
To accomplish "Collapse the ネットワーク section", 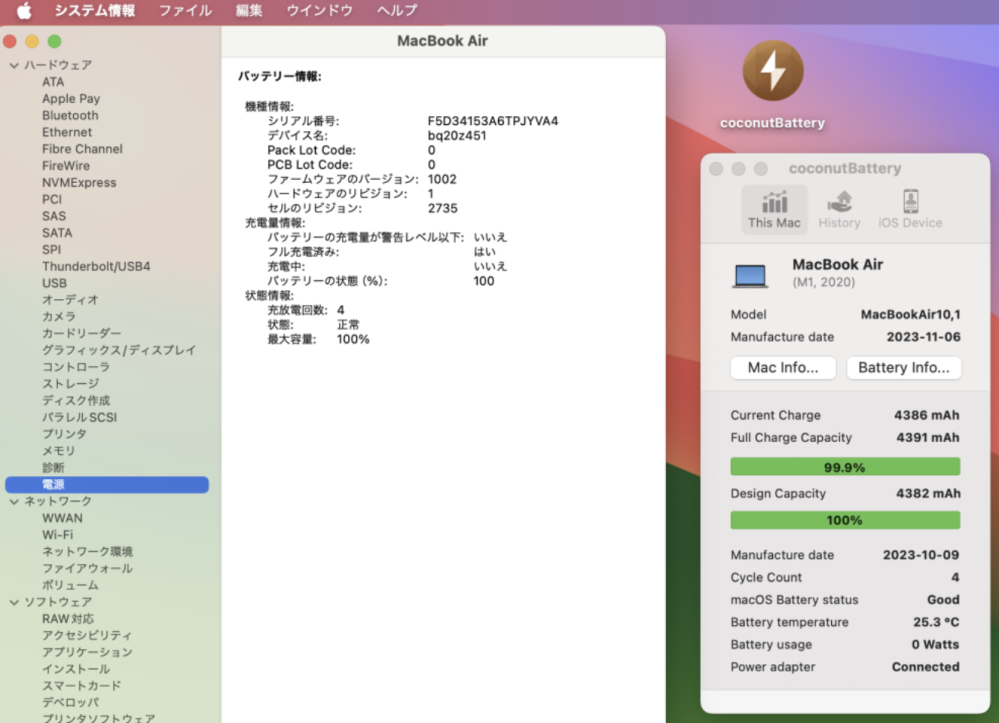I will tap(14, 501).
